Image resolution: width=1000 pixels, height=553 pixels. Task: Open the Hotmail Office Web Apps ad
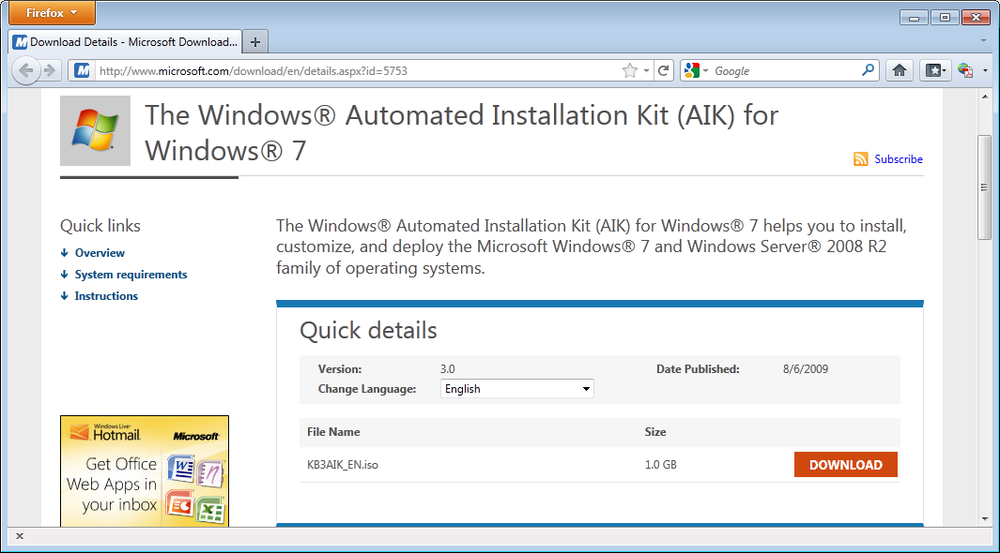(144, 471)
